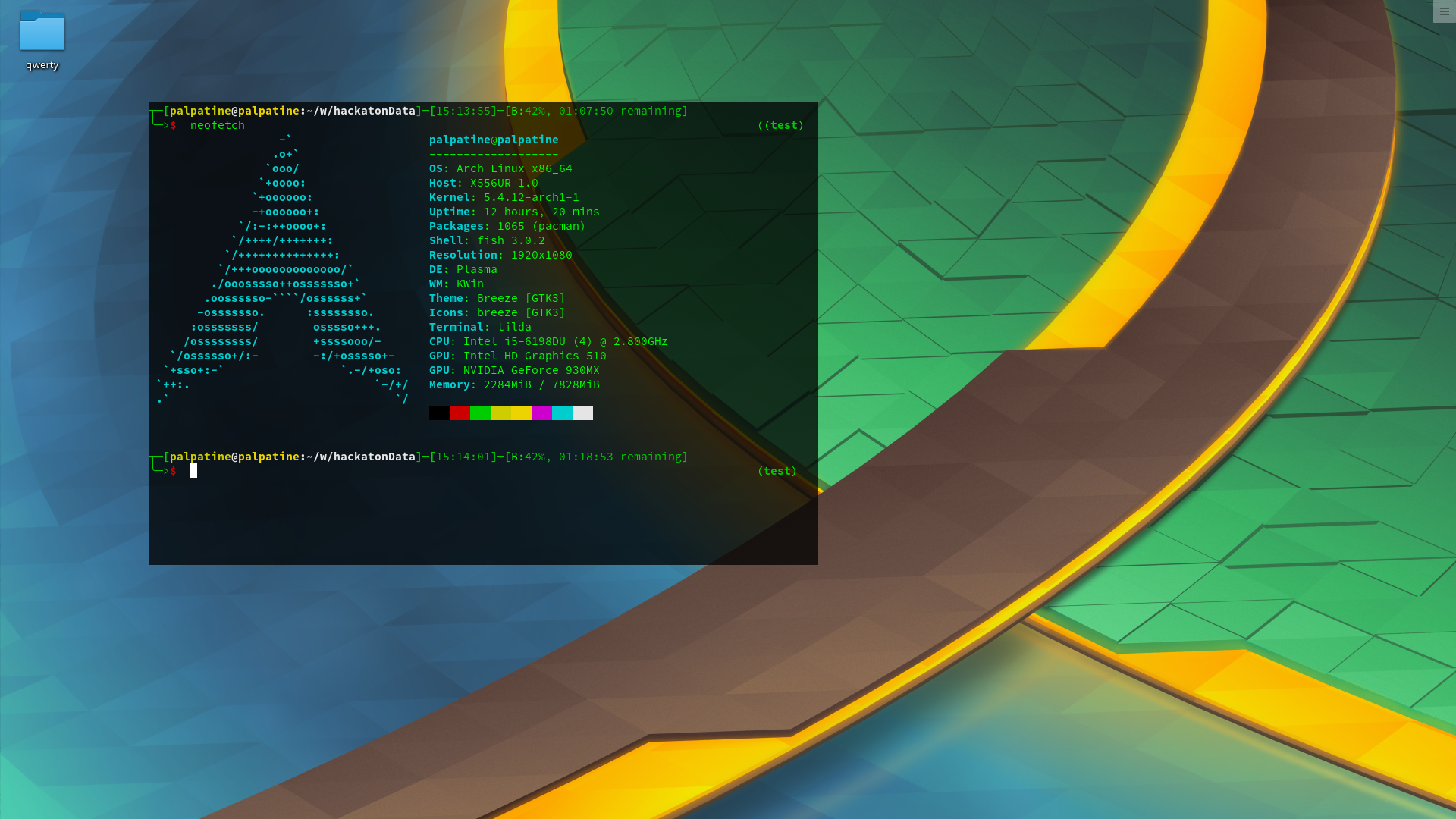Screen dimensions: 1456x819
Task: Click the 'Theme: Breeze [GTK3]' line
Action: pyautogui.click(x=497, y=298)
